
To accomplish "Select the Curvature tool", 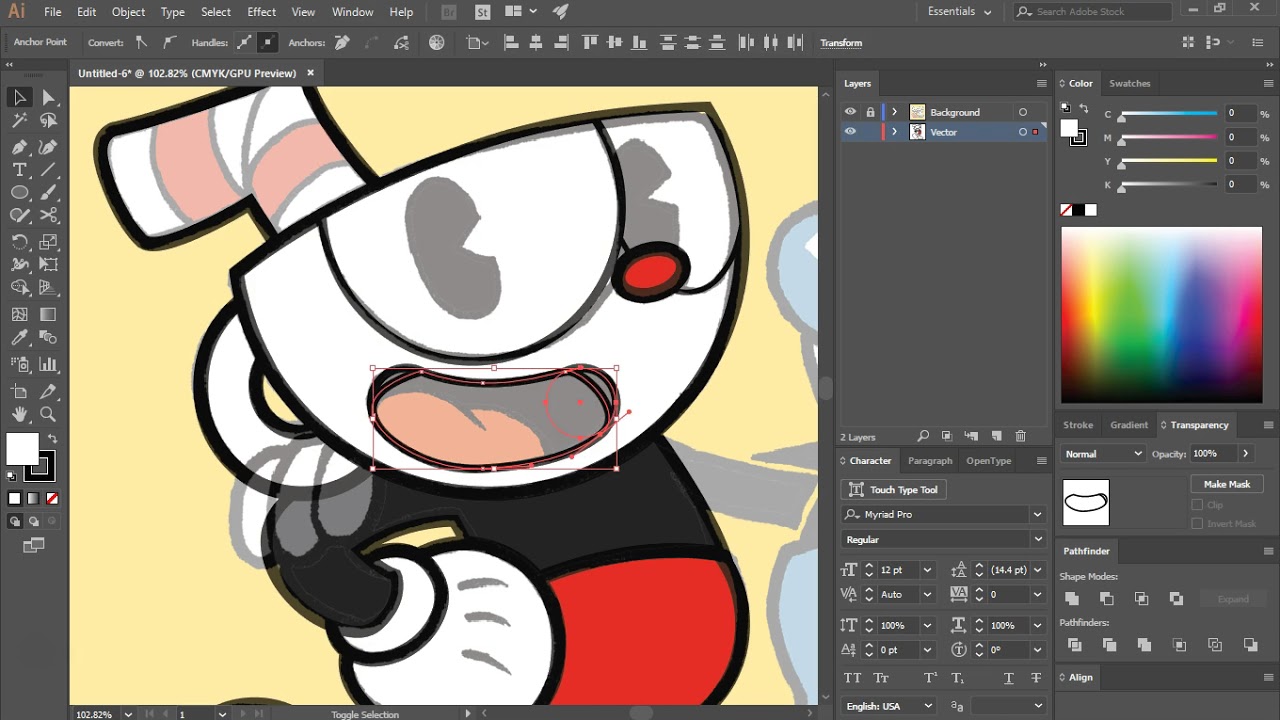I will pos(48,146).
